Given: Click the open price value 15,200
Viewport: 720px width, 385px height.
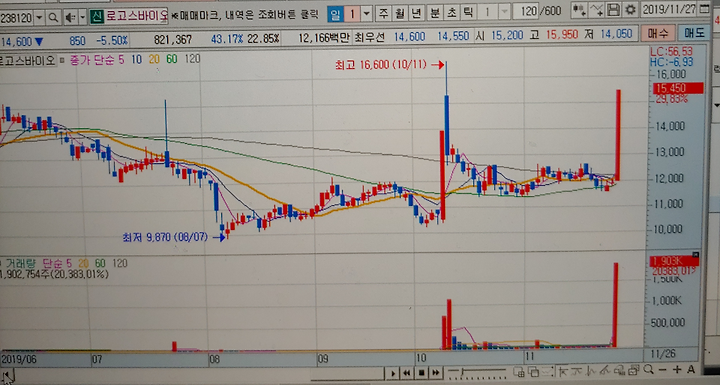Looking at the screenshot, I should [507, 35].
